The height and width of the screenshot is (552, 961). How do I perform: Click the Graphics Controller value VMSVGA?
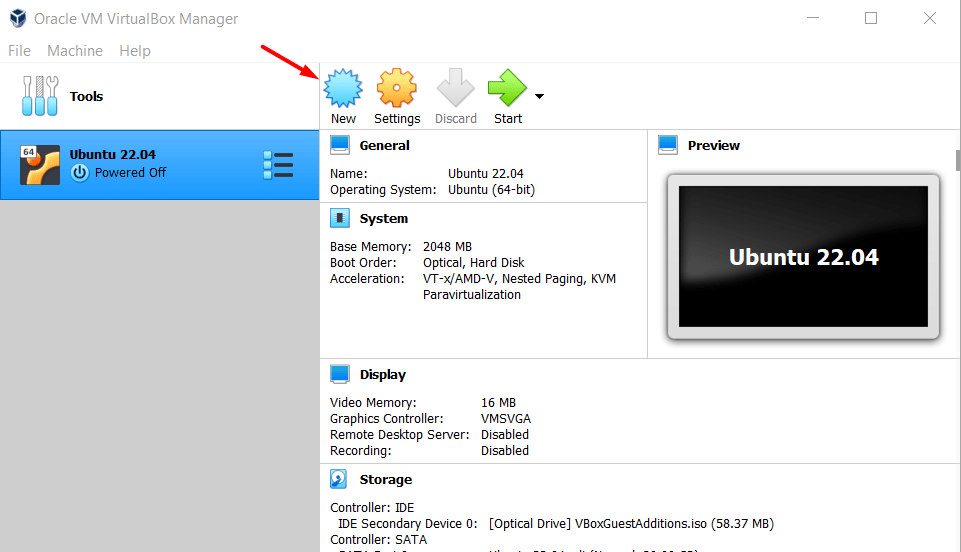pyautogui.click(x=506, y=418)
